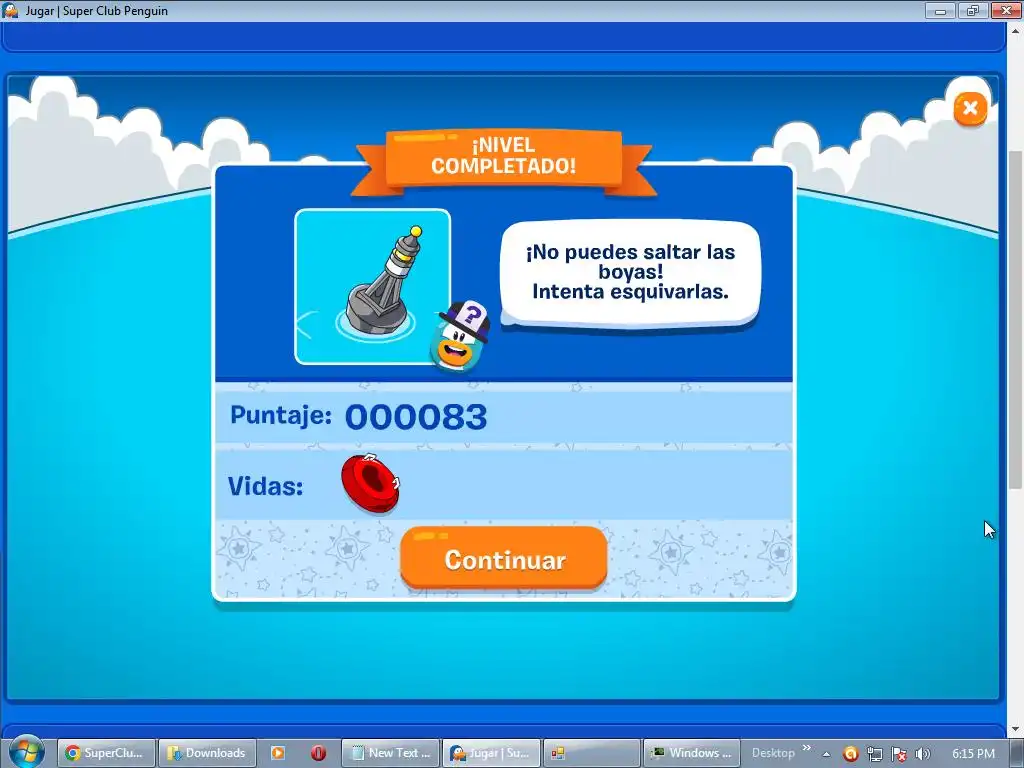Image resolution: width=1024 pixels, height=768 pixels.
Task: Open the volume speaker tray icon
Action: click(922, 754)
